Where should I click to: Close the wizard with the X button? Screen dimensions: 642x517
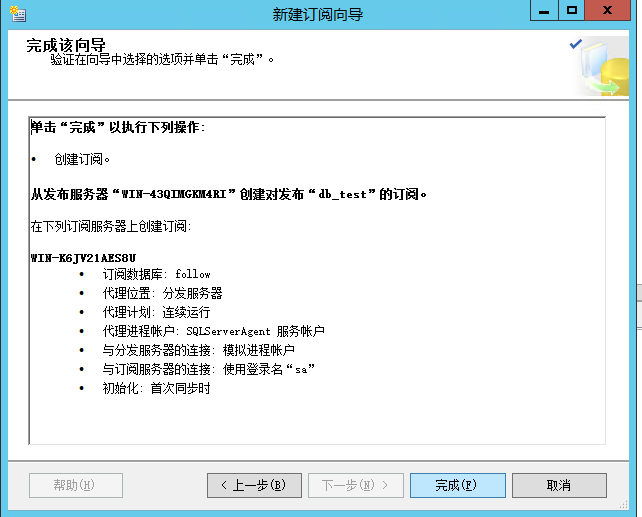(608, 10)
